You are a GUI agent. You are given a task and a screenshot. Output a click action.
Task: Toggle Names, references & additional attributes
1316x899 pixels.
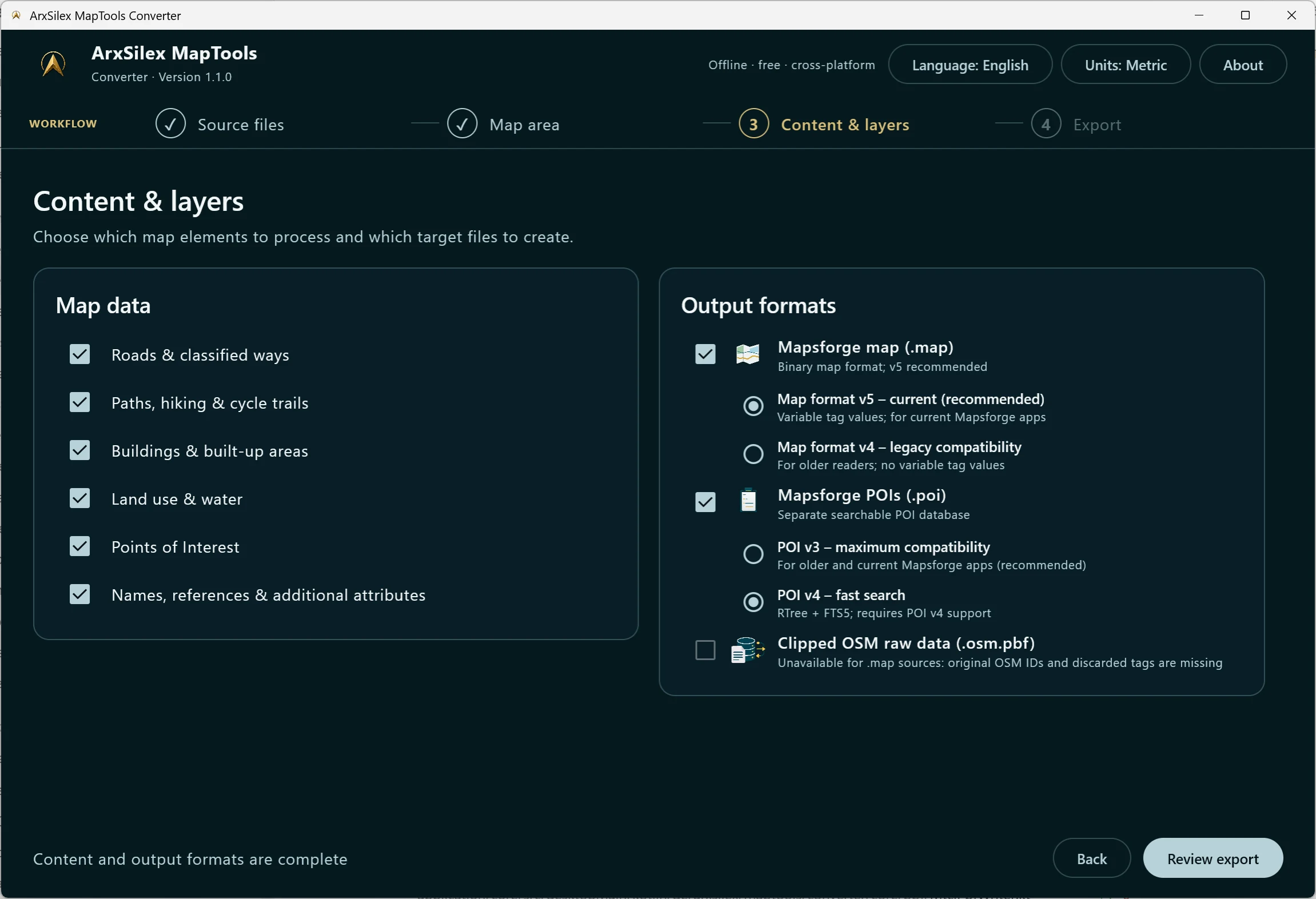click(79, 594)
